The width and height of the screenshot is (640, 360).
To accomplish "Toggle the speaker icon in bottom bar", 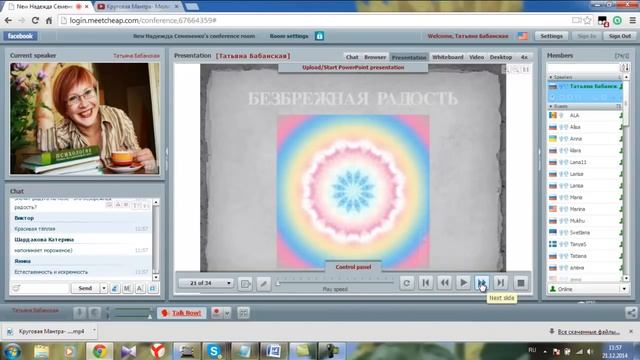I will click(95, 313).
